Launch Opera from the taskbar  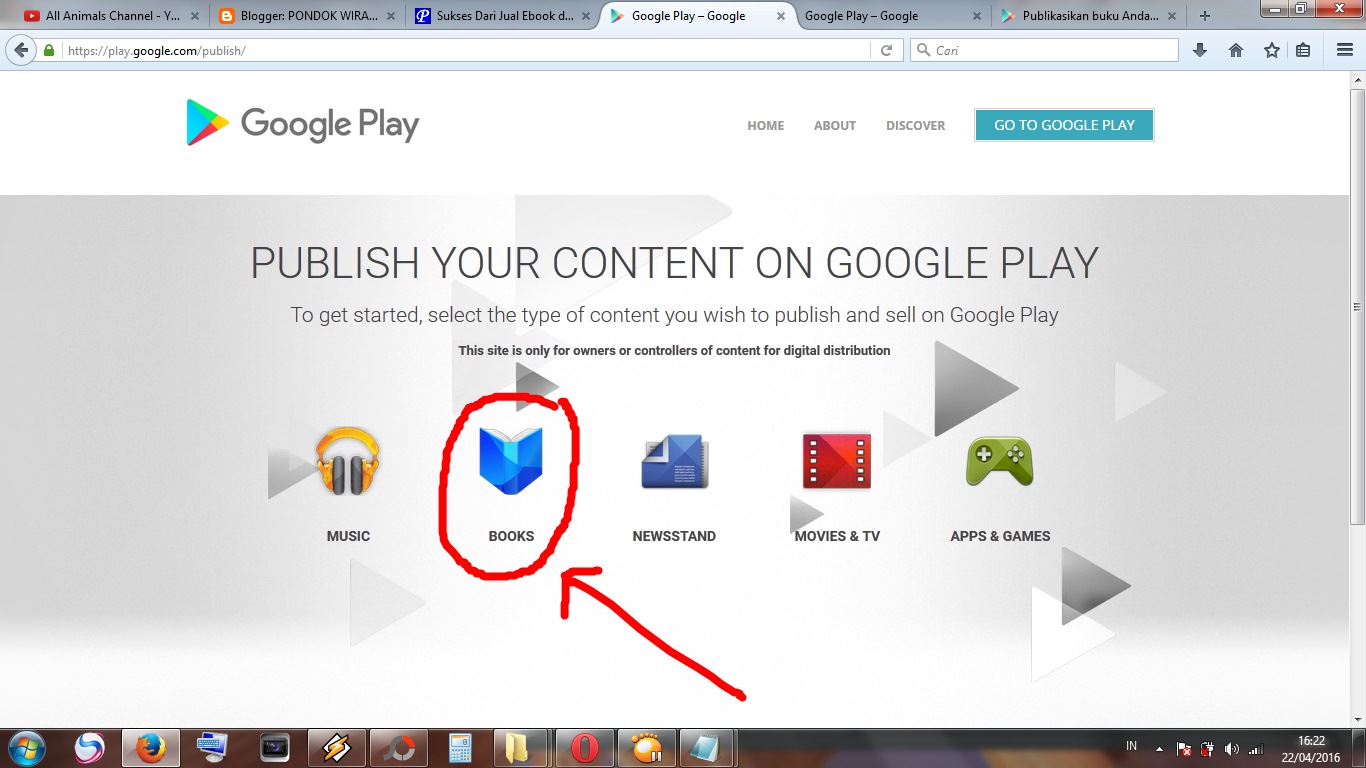coord(585,748)
